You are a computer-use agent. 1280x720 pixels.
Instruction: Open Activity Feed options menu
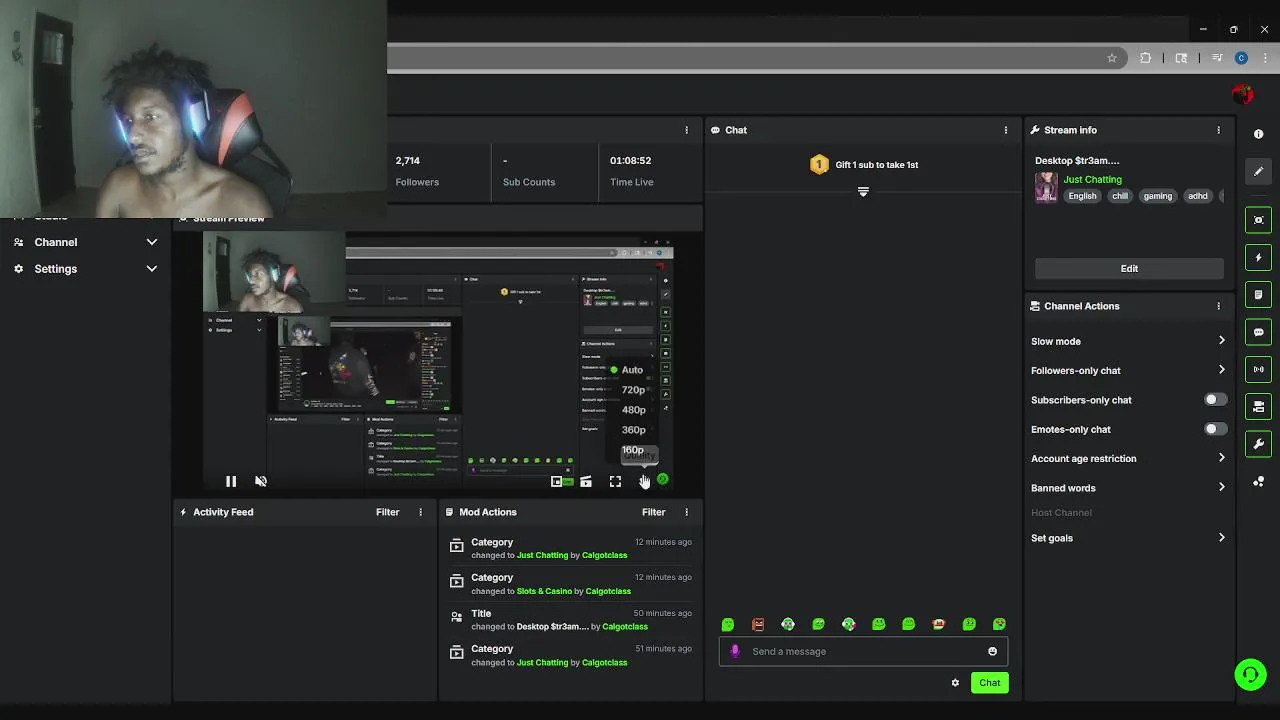point(420,512)
